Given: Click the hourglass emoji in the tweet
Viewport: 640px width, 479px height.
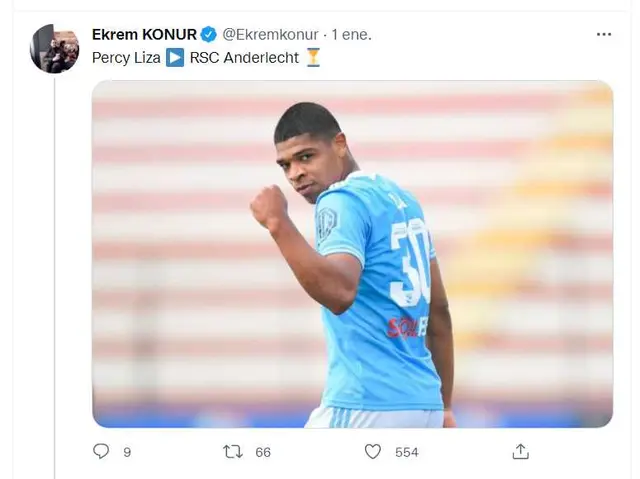Looking at the screenshot, I should tap(313, 58).
